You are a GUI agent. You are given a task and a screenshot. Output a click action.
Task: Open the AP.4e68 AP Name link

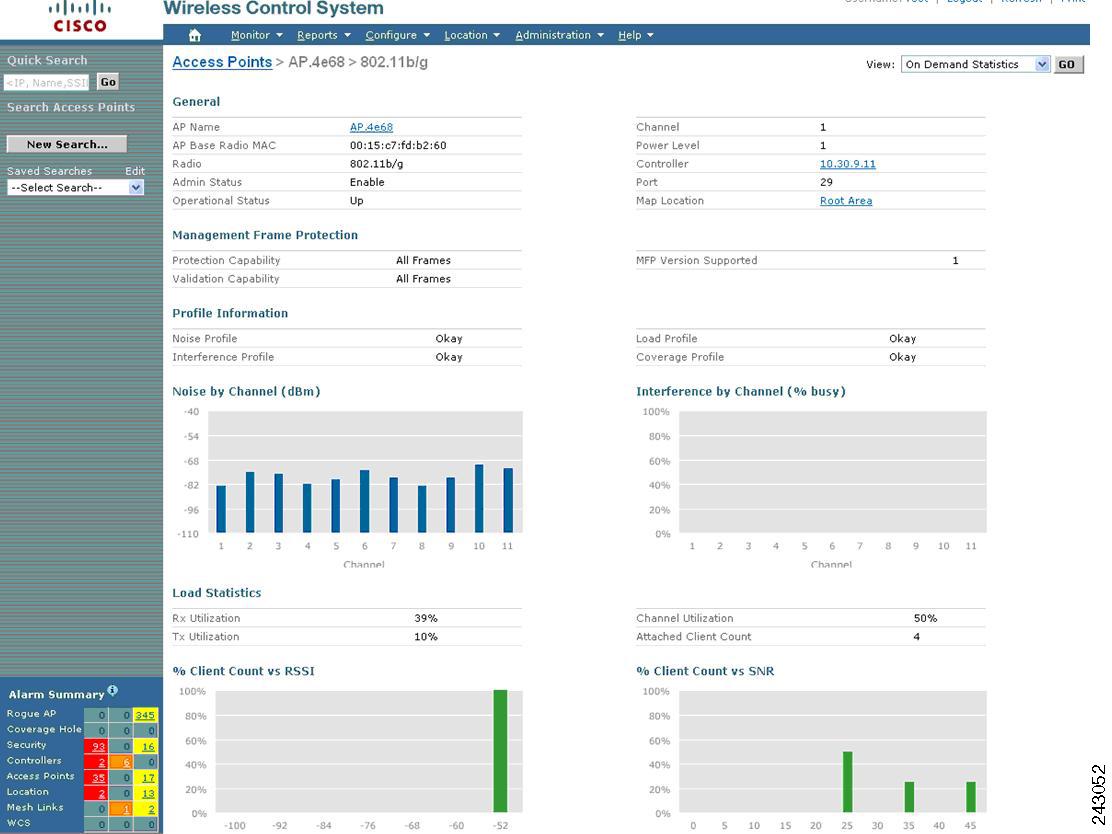click(x=371, y=127)
